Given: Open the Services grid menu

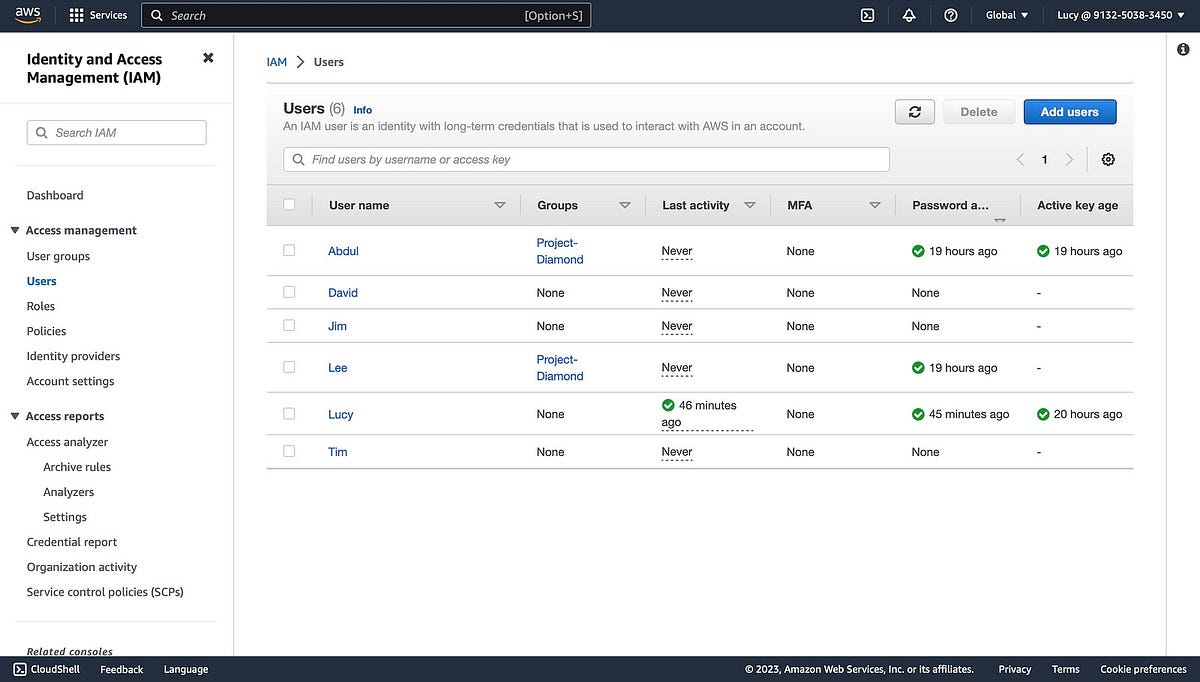Looking at the screenshot, I should [77, 15].
